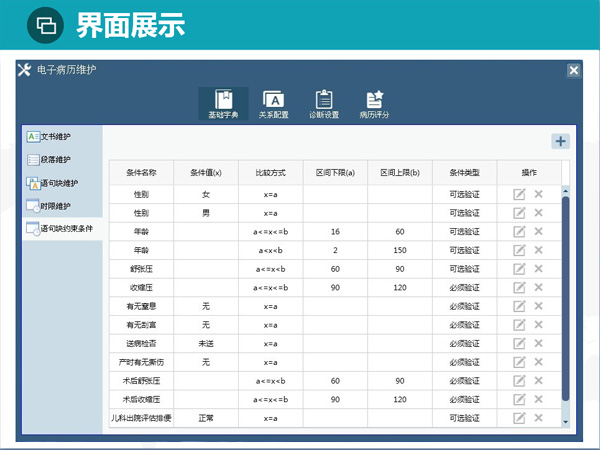The width and height of the screenshot is (600, 450).
Task: Go to the 病历评分 tab
Action: (x=374, y=104)
